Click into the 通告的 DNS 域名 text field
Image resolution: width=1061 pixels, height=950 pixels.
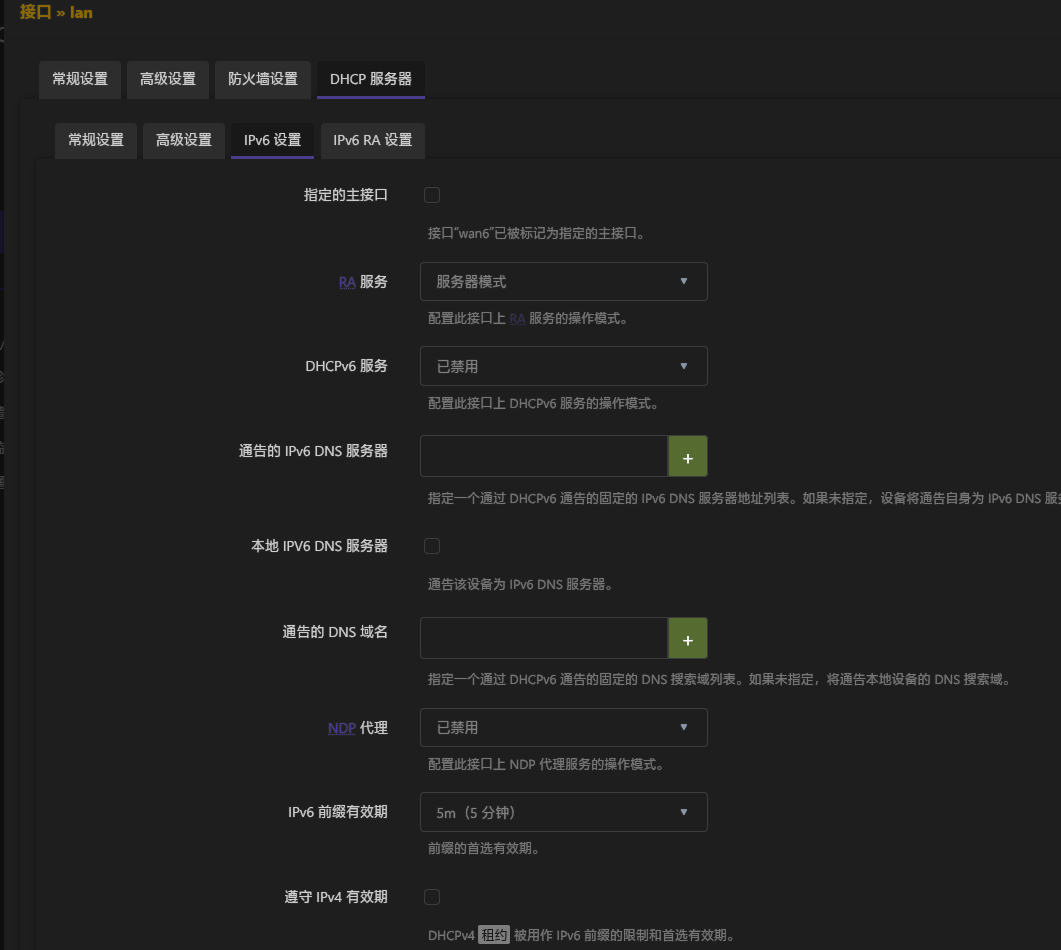pos(543,638)
